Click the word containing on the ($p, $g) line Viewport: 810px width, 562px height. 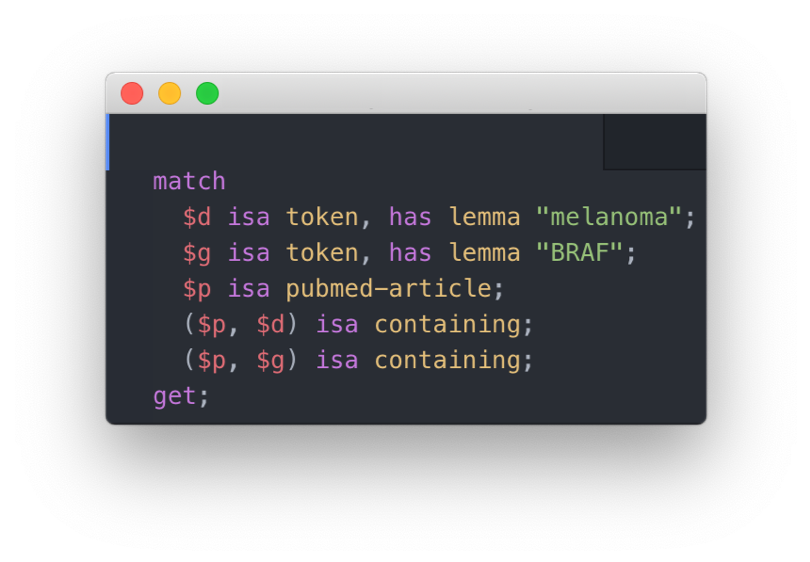[x=448, y=361]
